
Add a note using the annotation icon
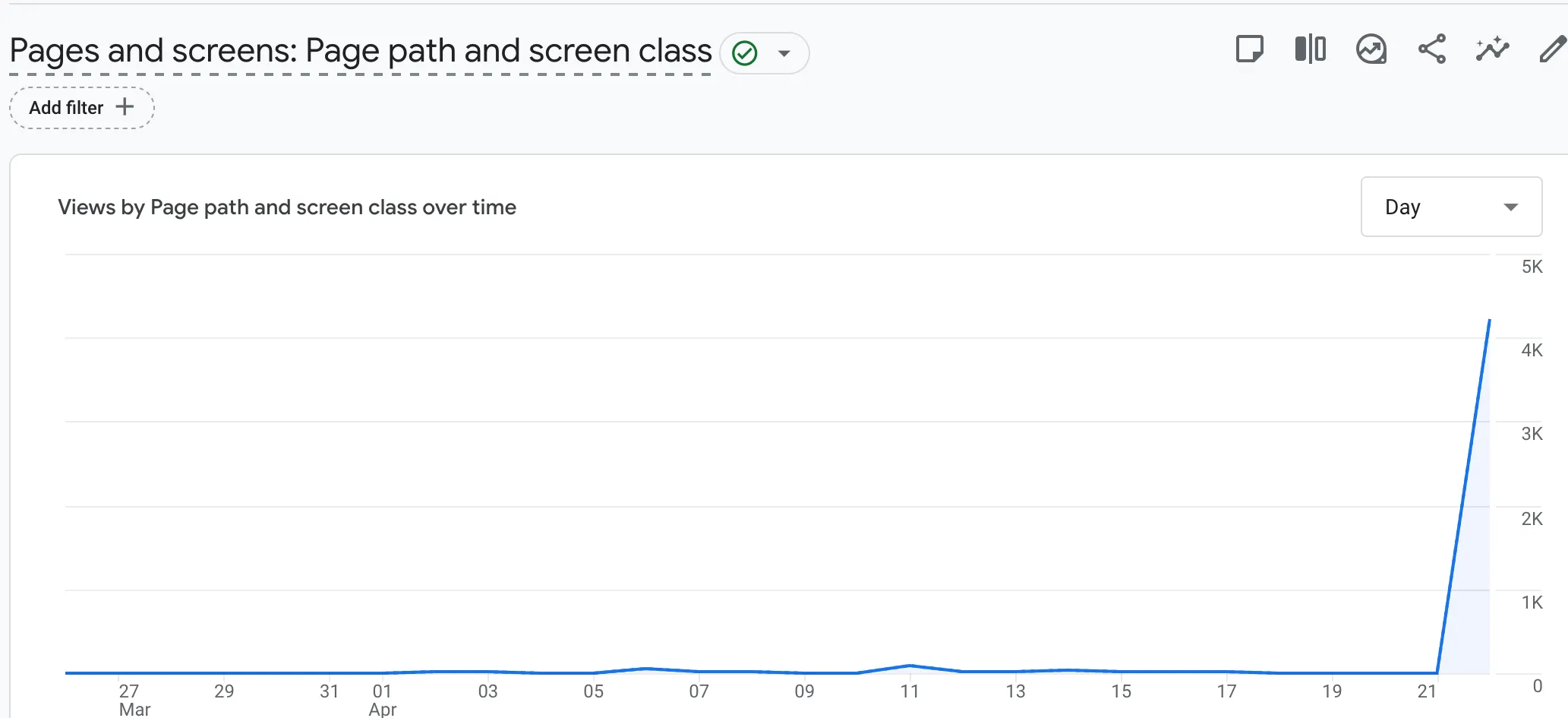pos(1249,49)
